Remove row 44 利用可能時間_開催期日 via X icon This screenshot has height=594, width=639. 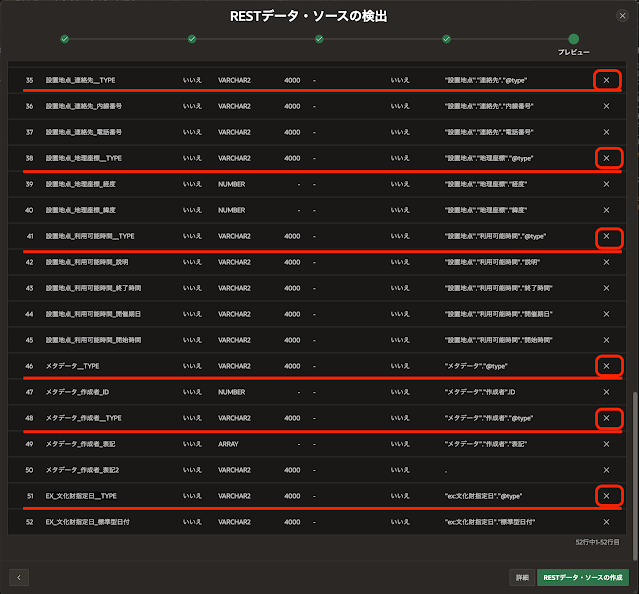(x=606, y=314)
